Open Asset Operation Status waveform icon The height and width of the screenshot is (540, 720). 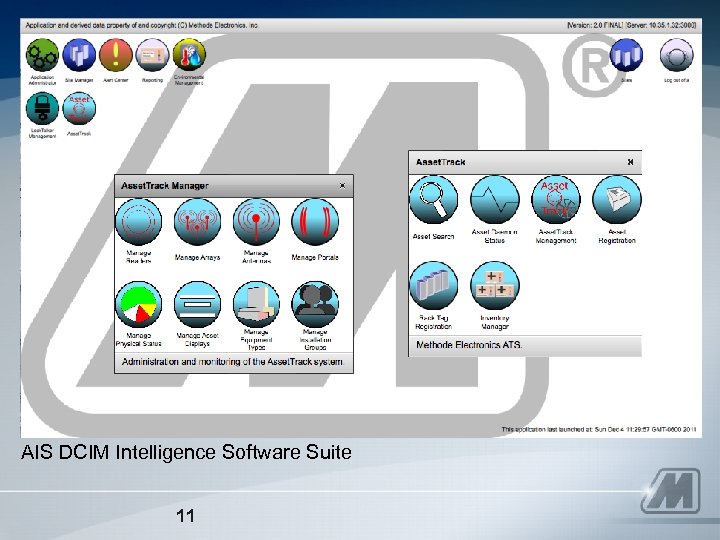coord(495,200)
